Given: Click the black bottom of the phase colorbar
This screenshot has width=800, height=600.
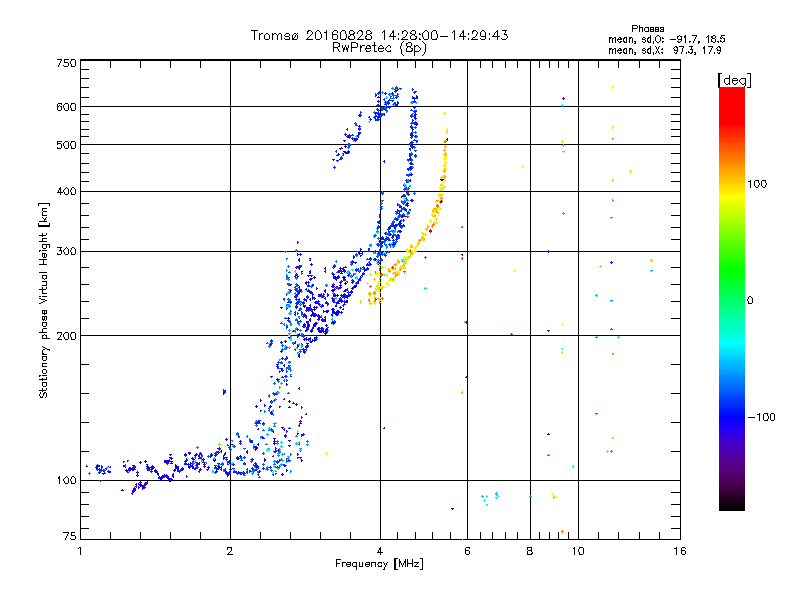Looking at the screenshot, I should pos(732,503).
